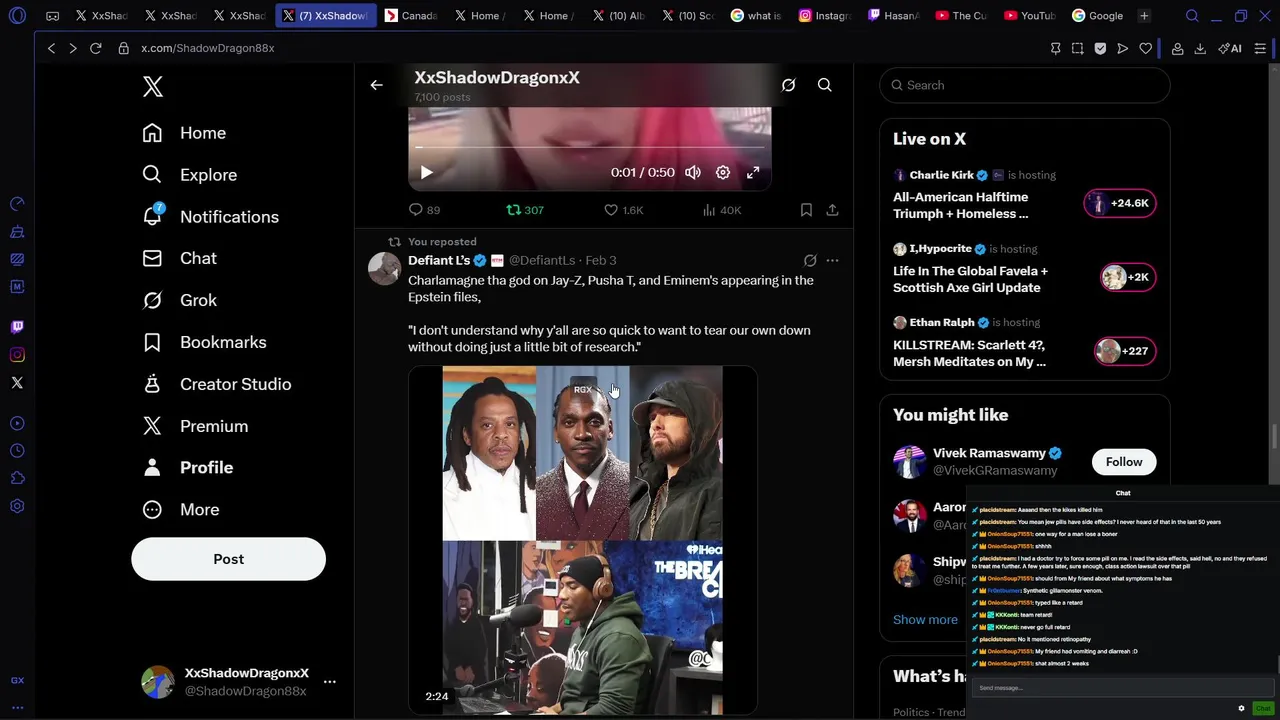1280x720 pixels.
Task: Play the 0:50 video
Action: tap(426, 172)
